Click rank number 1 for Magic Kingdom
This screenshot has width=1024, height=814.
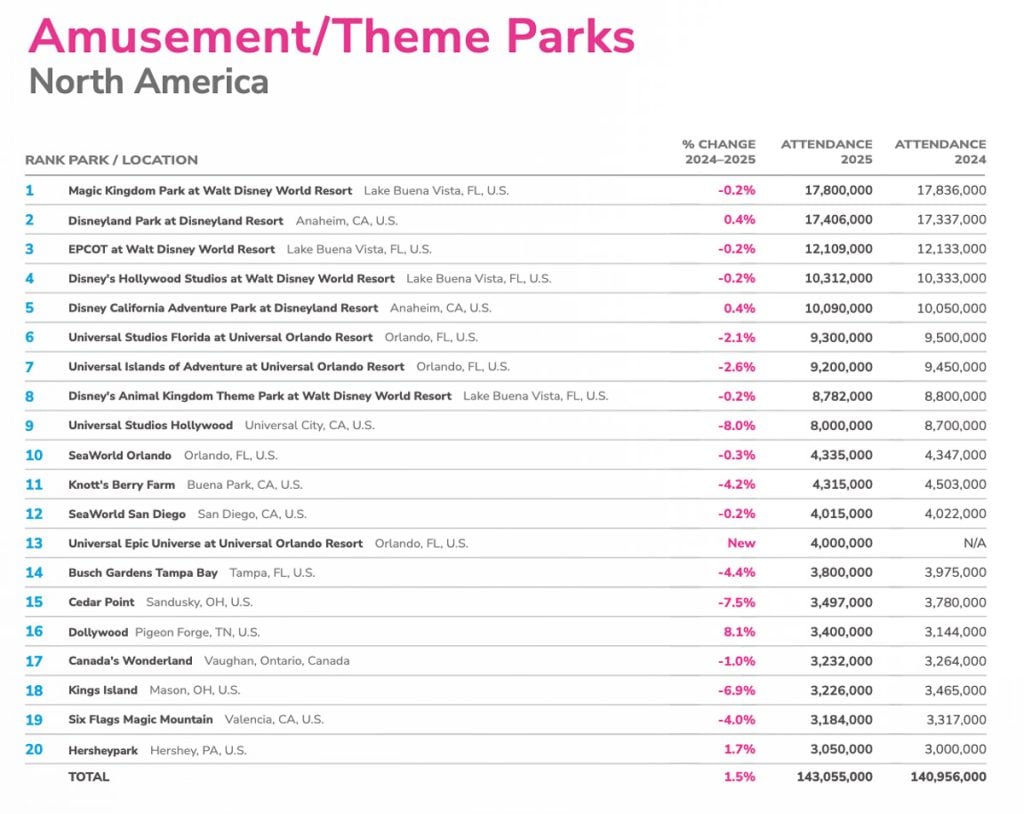(29, 191)
